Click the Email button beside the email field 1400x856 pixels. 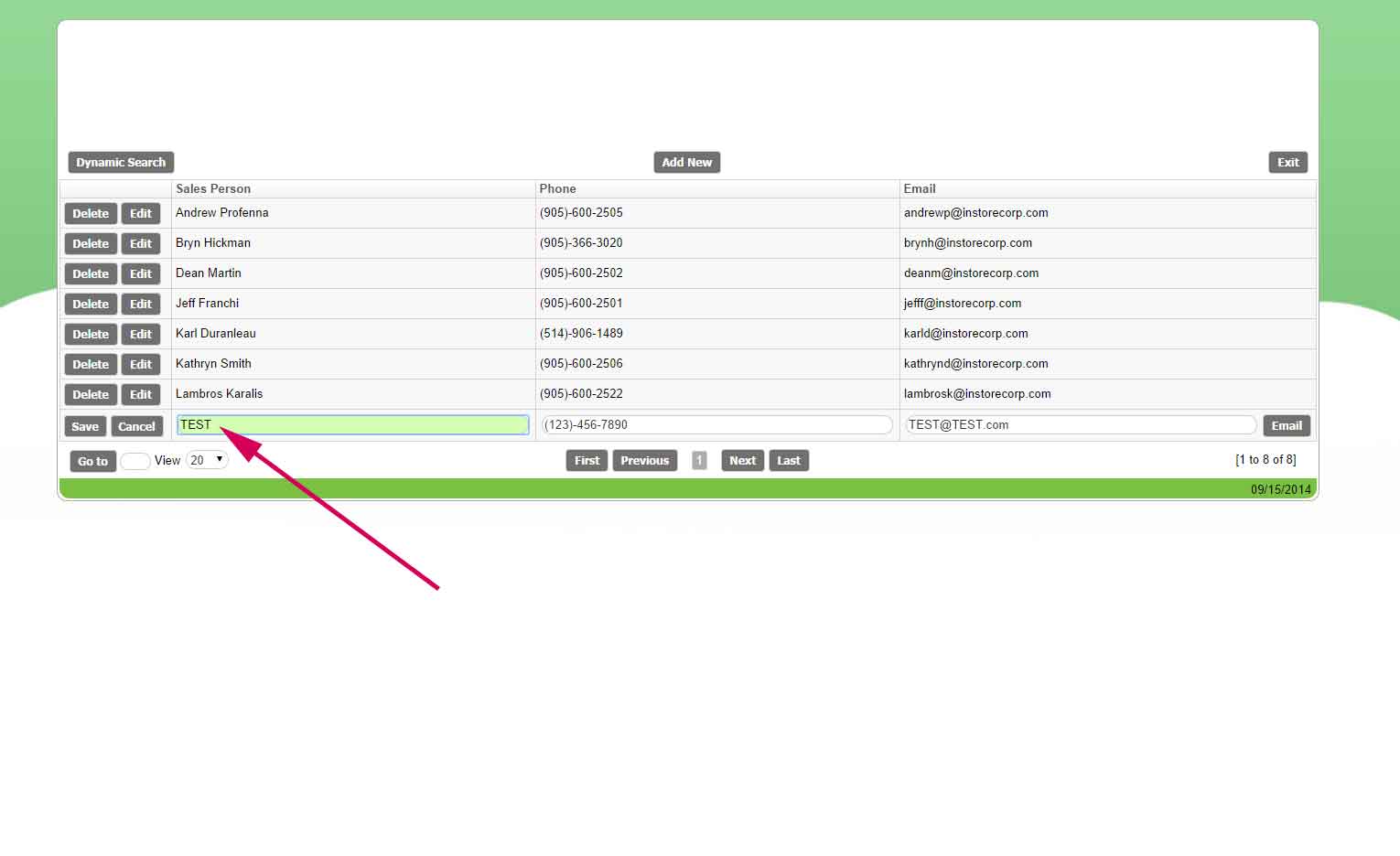1287,426
